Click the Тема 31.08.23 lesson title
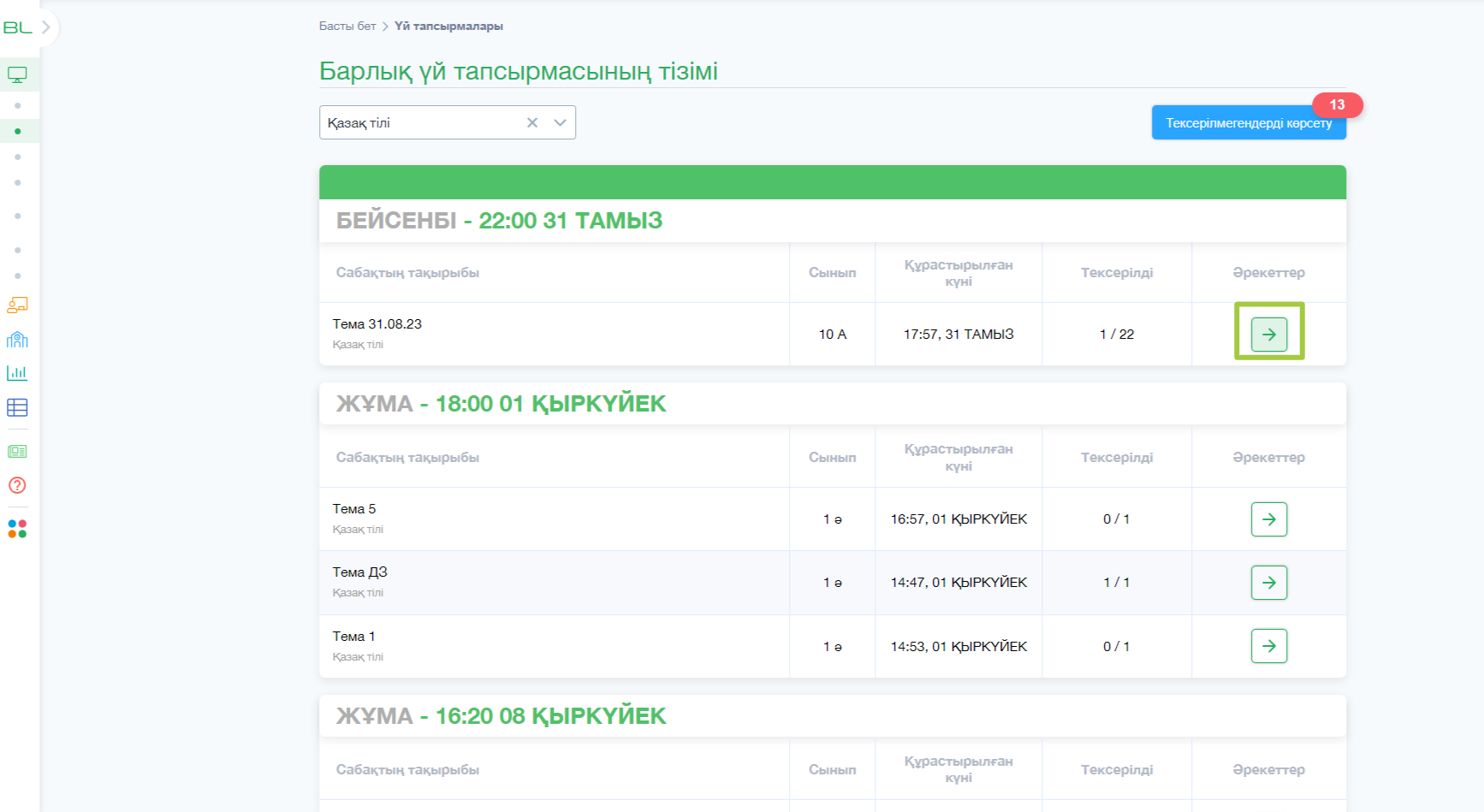The image size is (1484, 812). coord(377,324)
